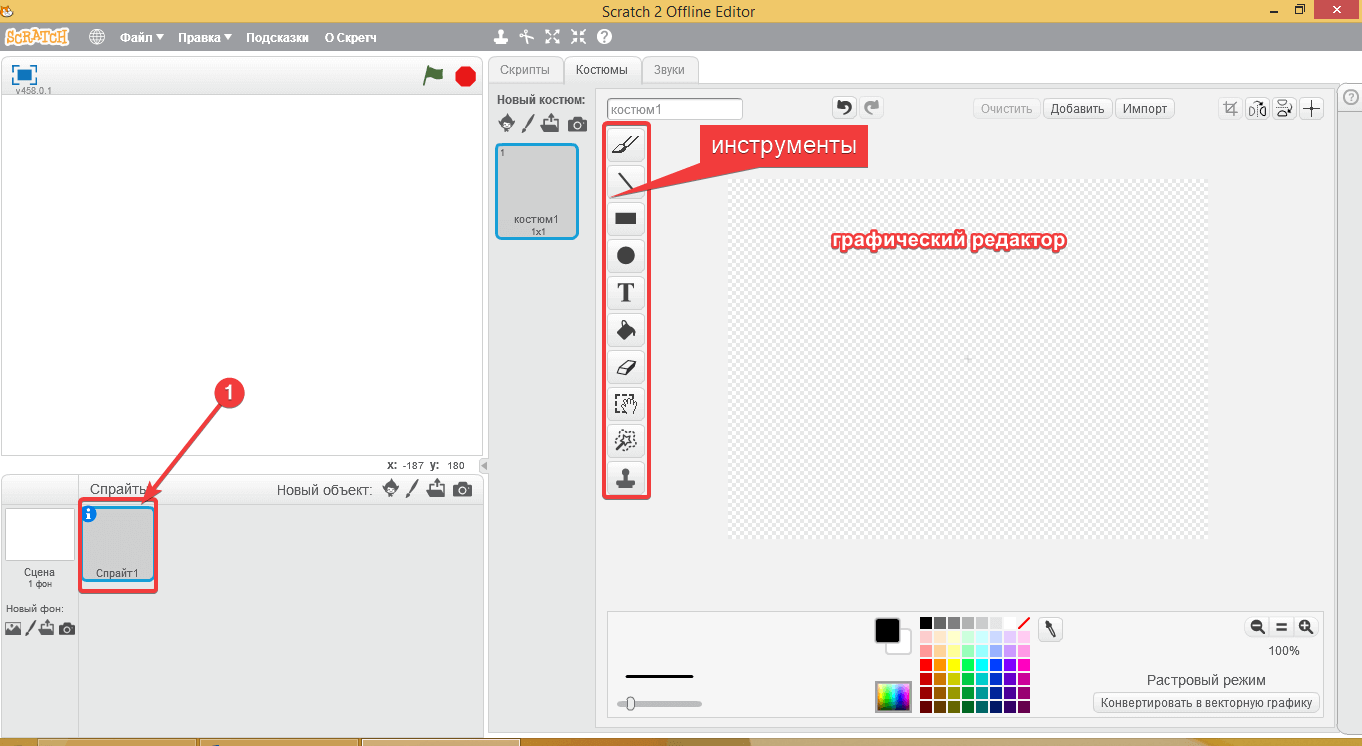Select the Rectangle tool

pos(626,218)
